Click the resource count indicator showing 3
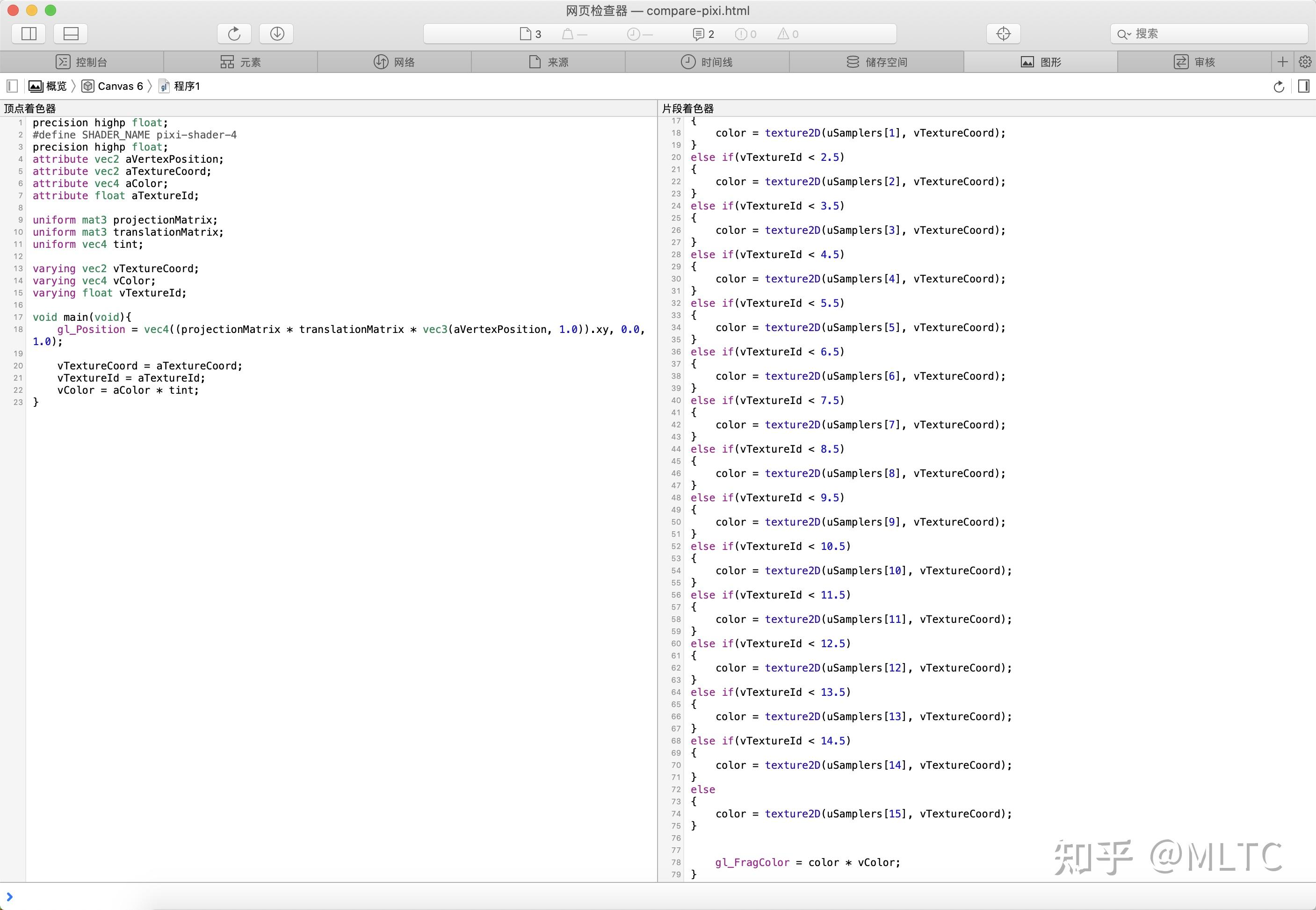The width and height of the screenshot is (1316, 910). 530,34
